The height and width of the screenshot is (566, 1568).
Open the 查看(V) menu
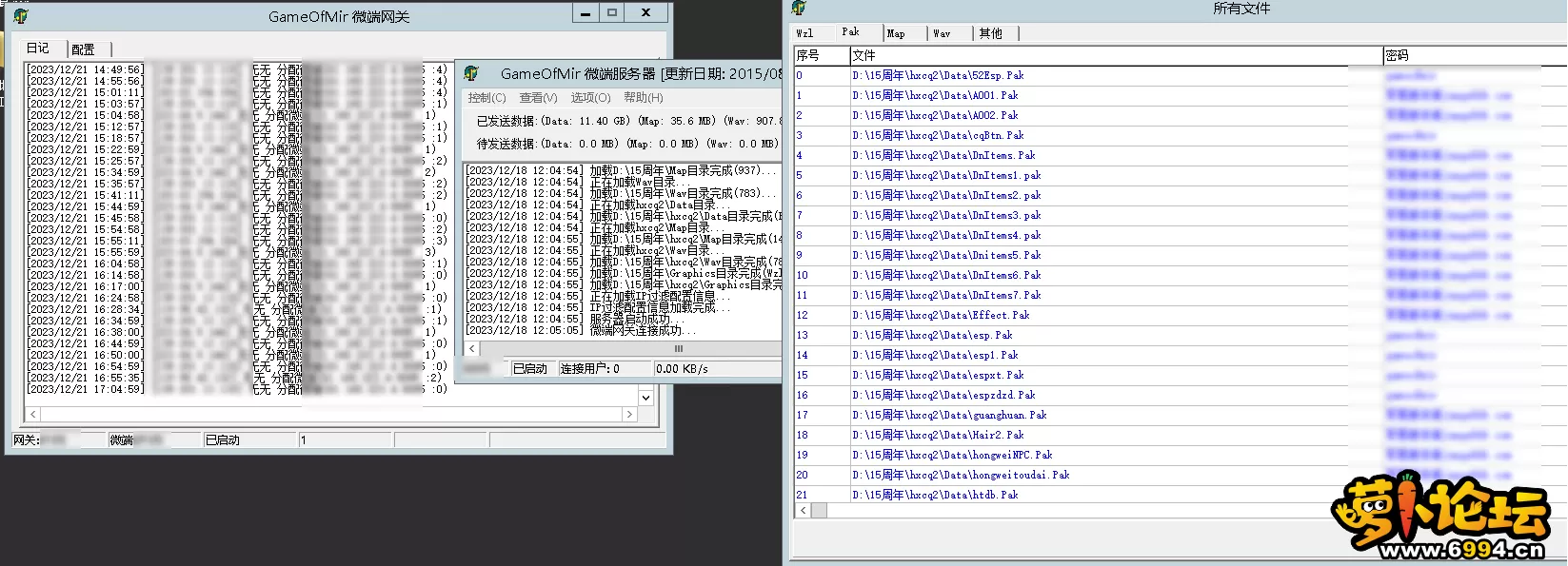[538, 98]
